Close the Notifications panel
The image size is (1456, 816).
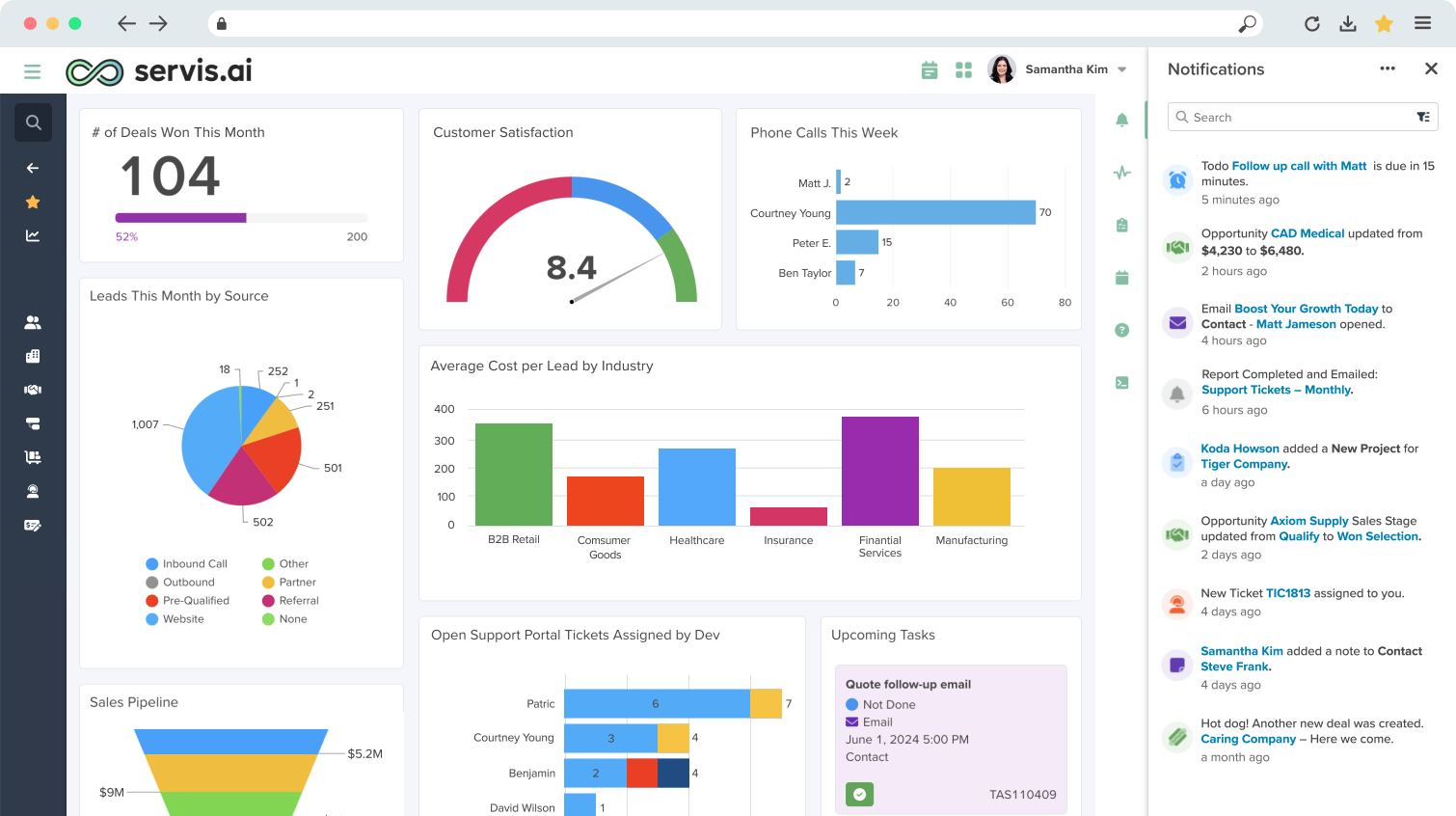1431,68
